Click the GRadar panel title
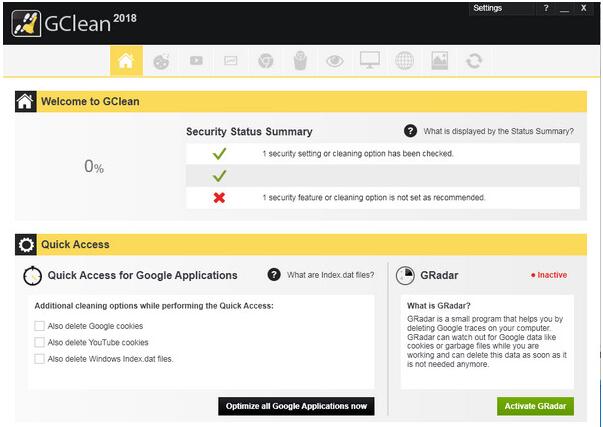The image size is (603, 427). pyautogui.click(x=439, y=275)
